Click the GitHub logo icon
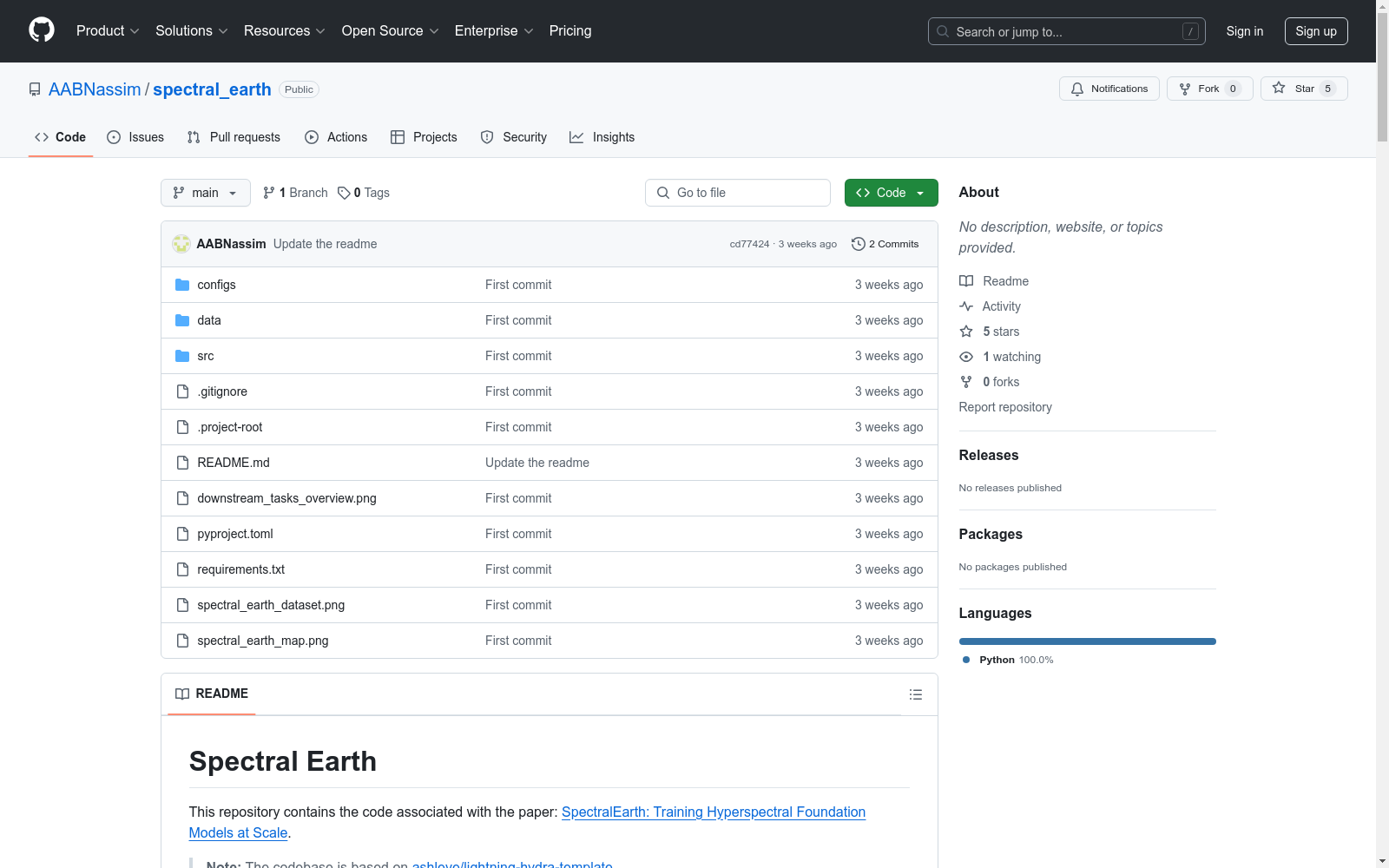This screenshot has height=868, width=1389. pos(42,30)
